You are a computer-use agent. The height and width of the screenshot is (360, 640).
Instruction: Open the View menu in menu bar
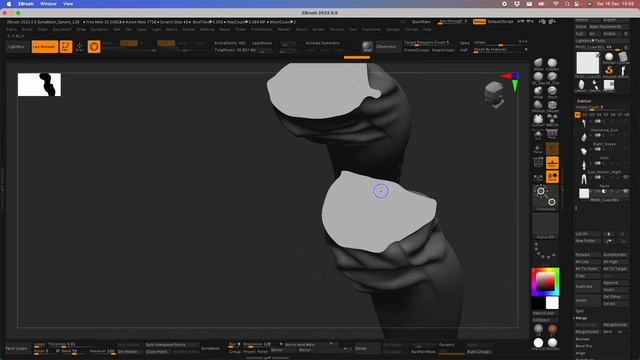click(x=68, y=4)
